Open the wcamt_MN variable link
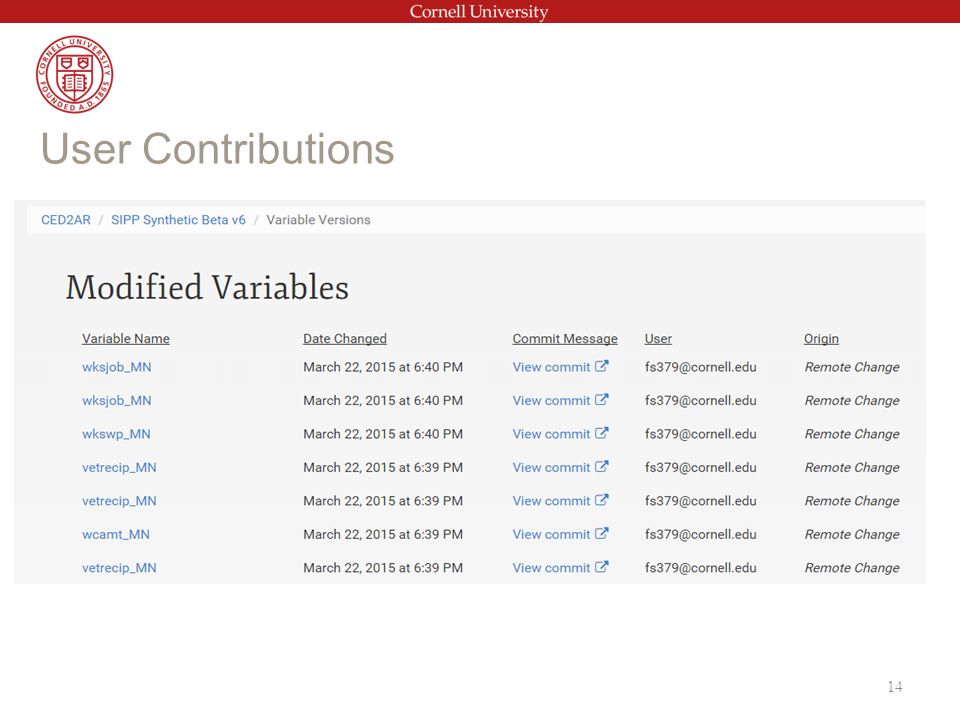Image resolution: width=960 pixels, height=720 pixels. 116,534
